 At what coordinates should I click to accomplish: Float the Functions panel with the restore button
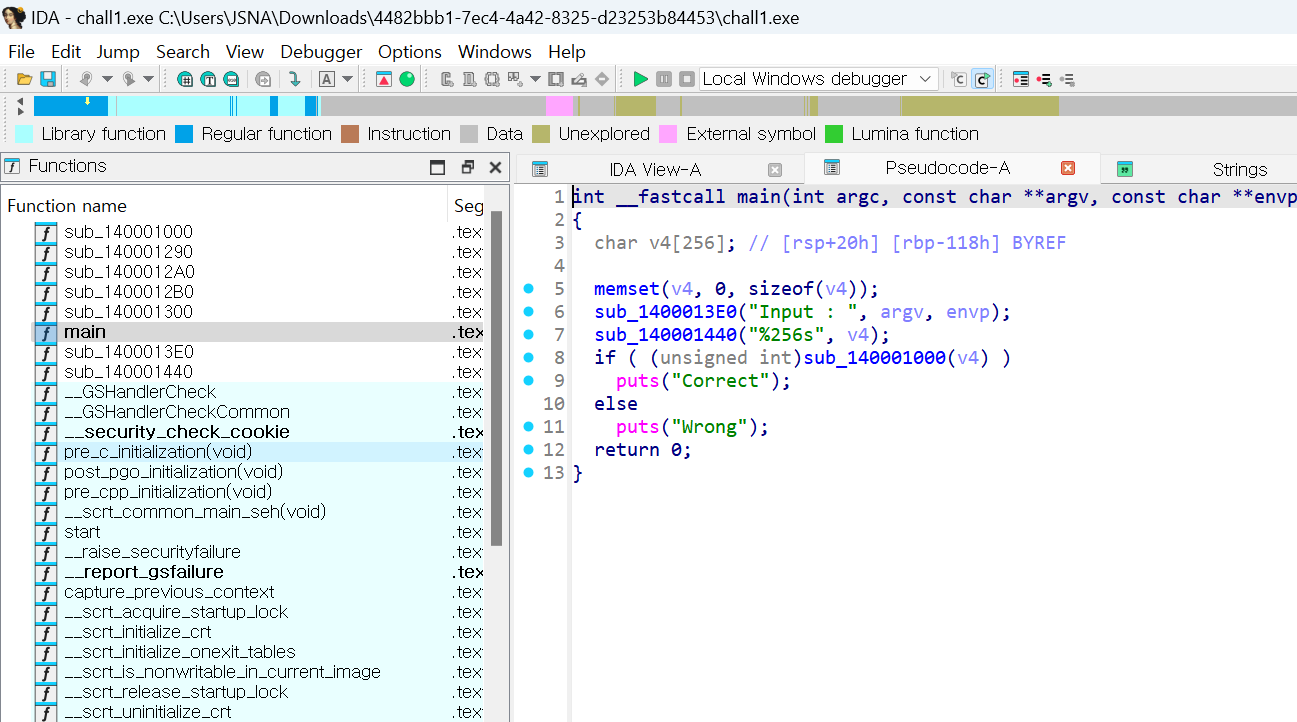(467, 167)
